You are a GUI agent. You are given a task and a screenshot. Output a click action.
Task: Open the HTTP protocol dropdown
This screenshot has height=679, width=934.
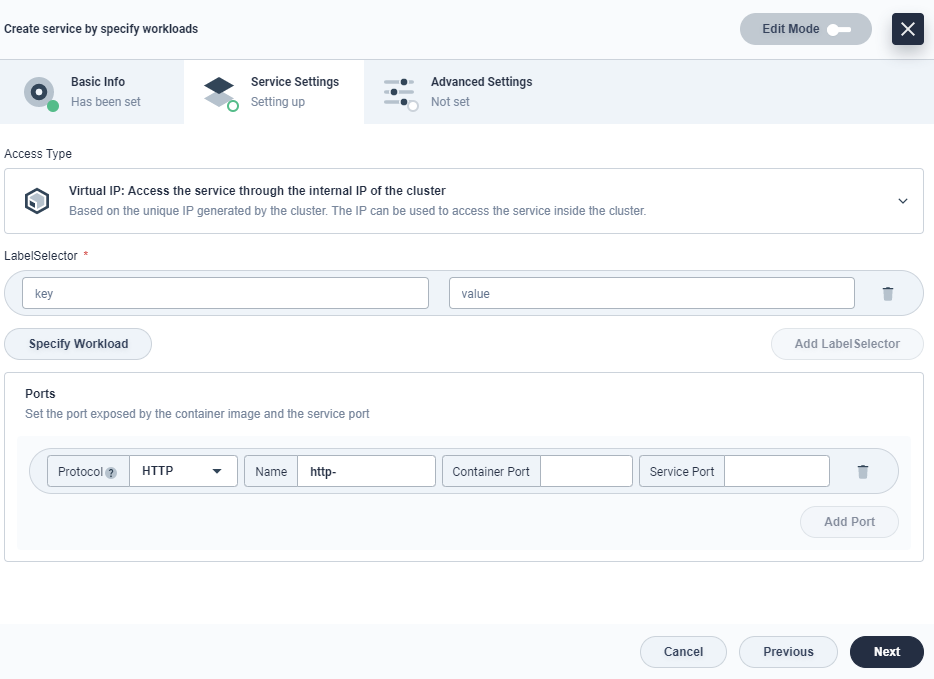point(183,471)
